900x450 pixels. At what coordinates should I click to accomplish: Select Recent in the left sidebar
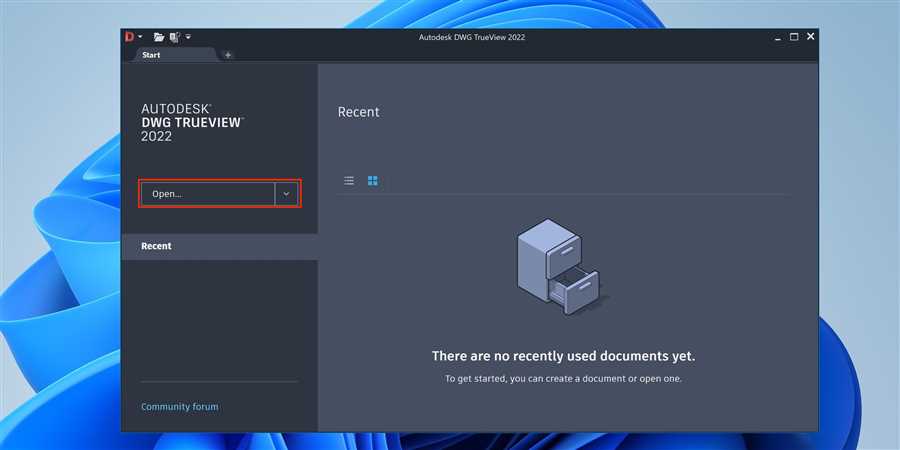[x=219, y=246]
